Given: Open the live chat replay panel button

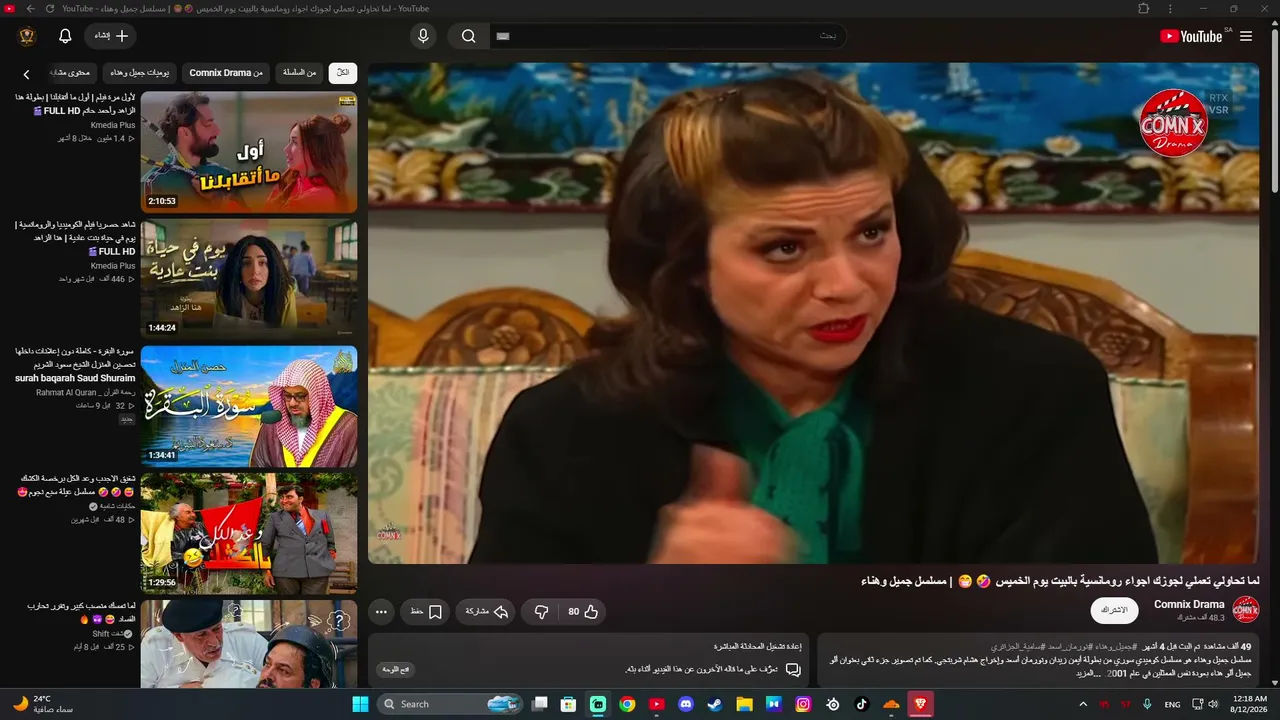Looking at the screenshot, I should click(x=396, y=669).
